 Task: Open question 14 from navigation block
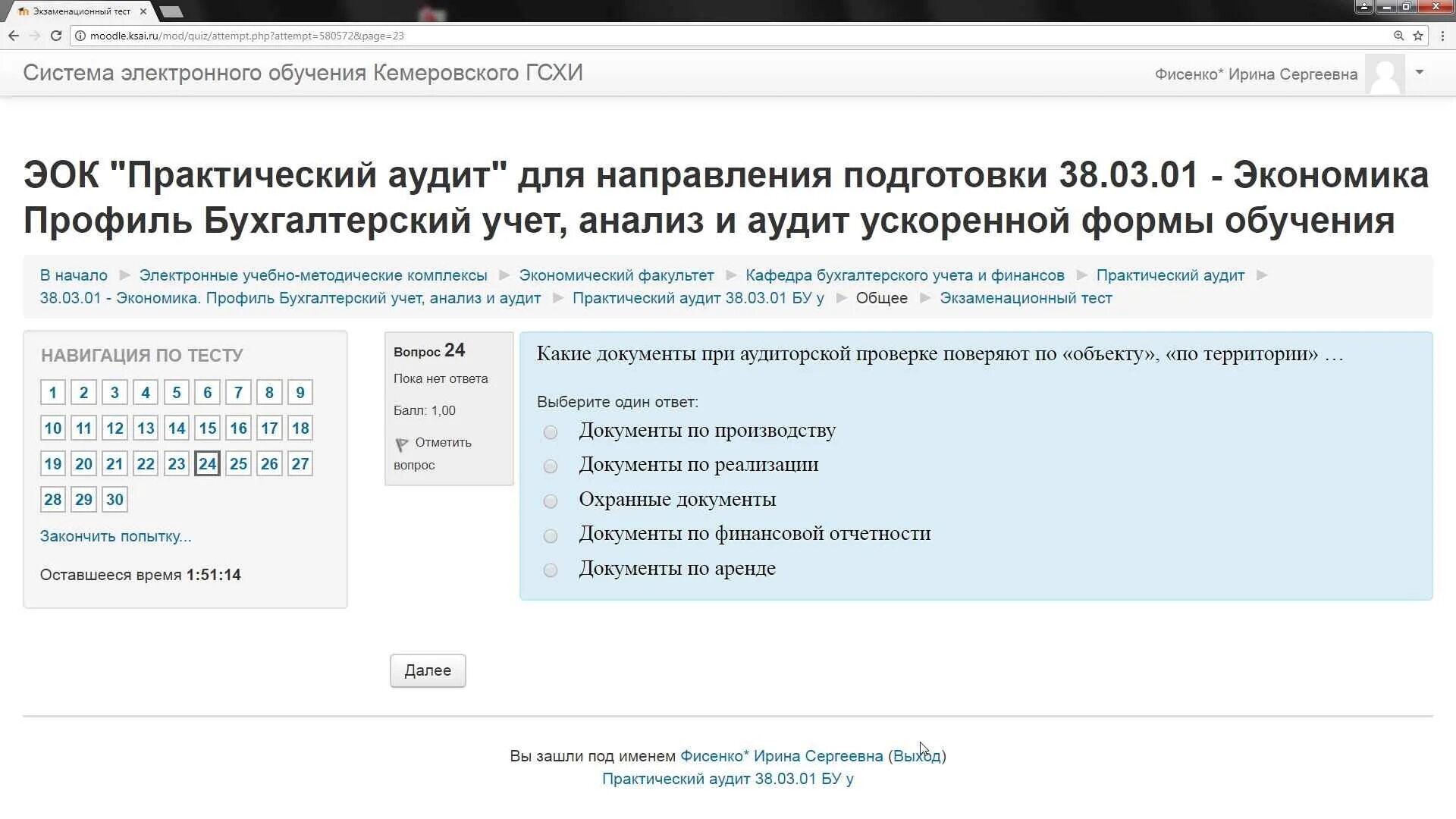176,428
